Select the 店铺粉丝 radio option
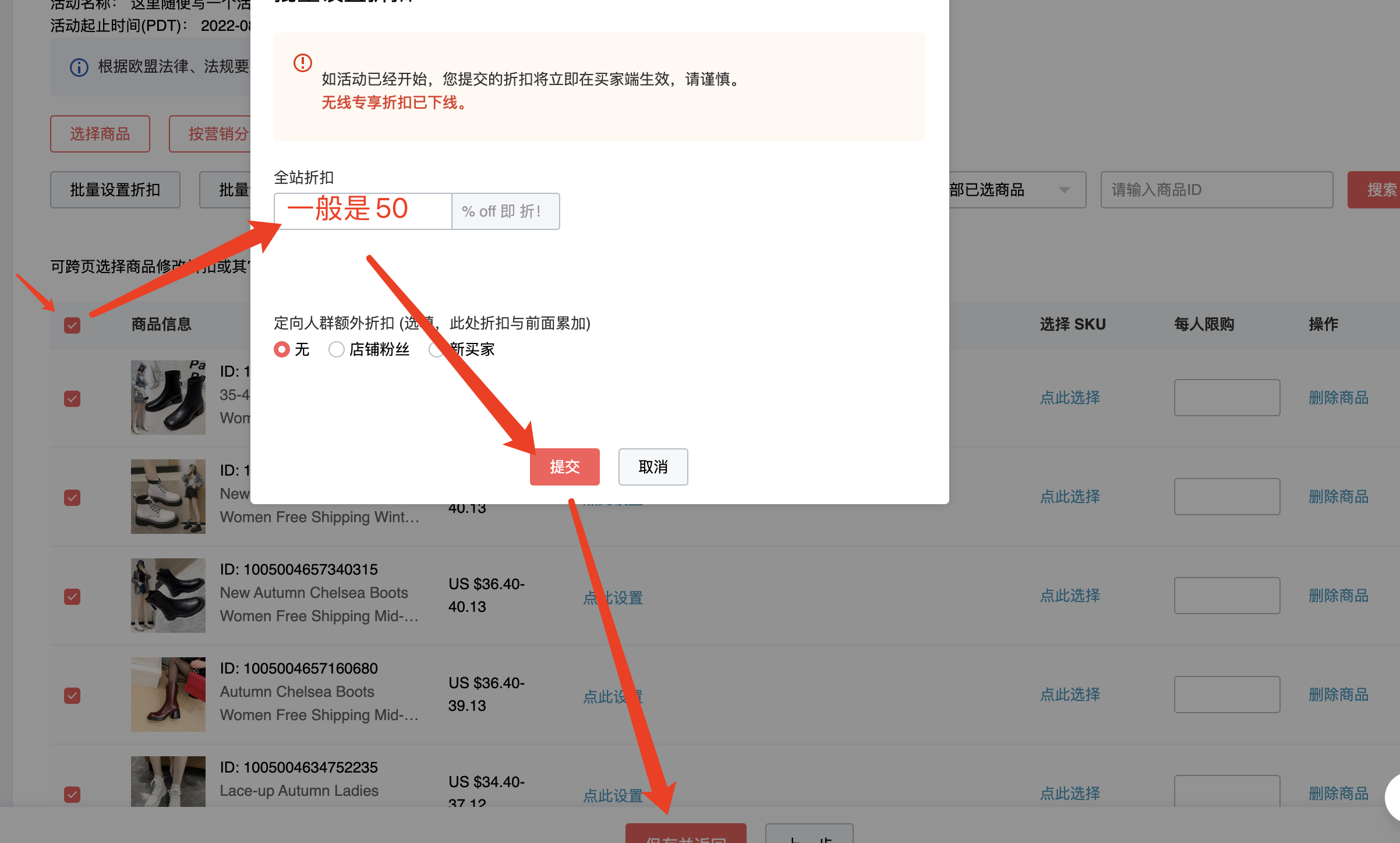The width and height of the screenshot is (1400, 843). (x=337, y=349)
